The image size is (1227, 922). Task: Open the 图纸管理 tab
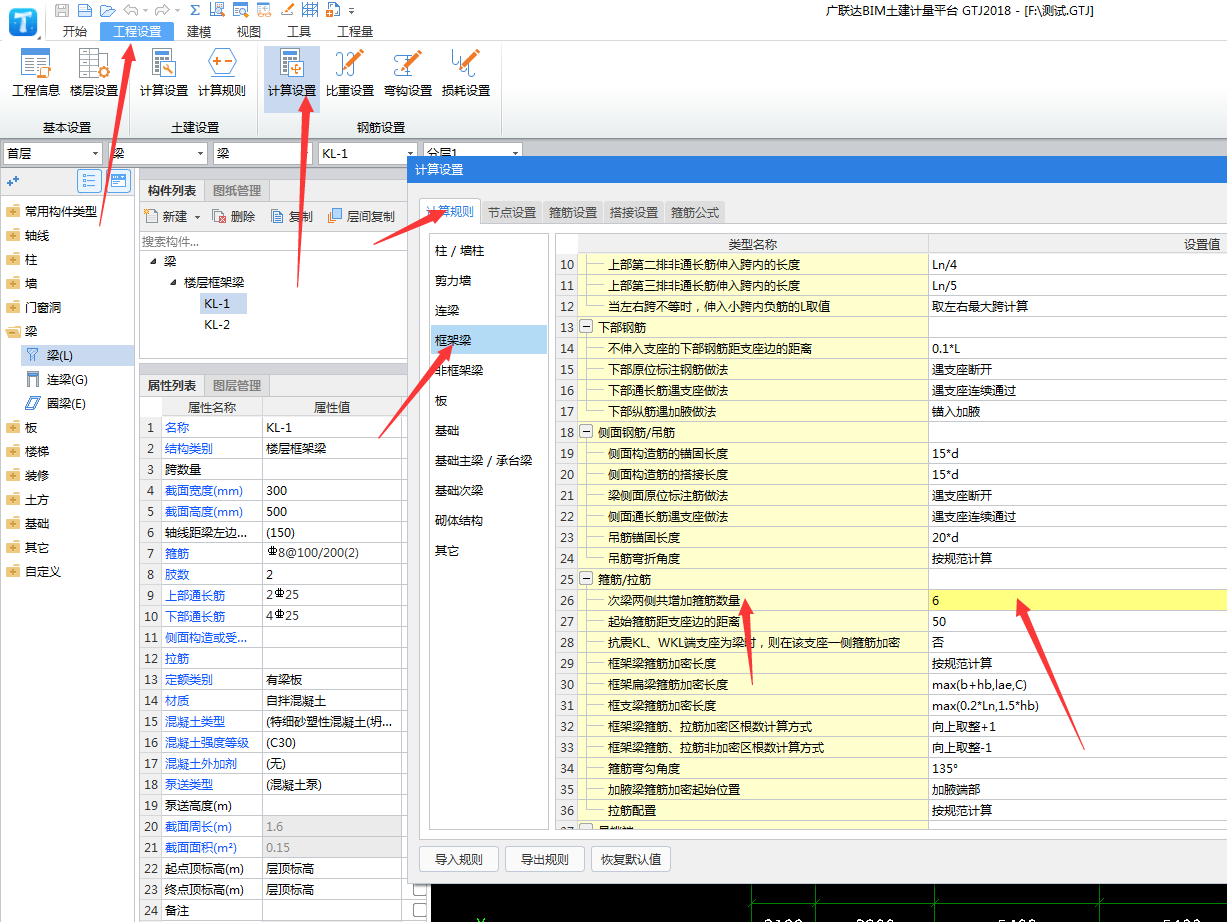tap(237, 190)
